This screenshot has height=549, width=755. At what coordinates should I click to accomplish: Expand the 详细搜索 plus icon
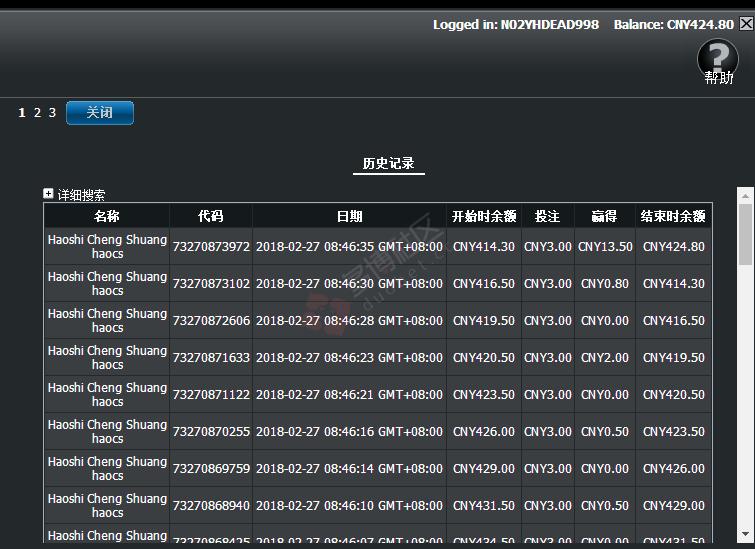(x=48, y=194)
